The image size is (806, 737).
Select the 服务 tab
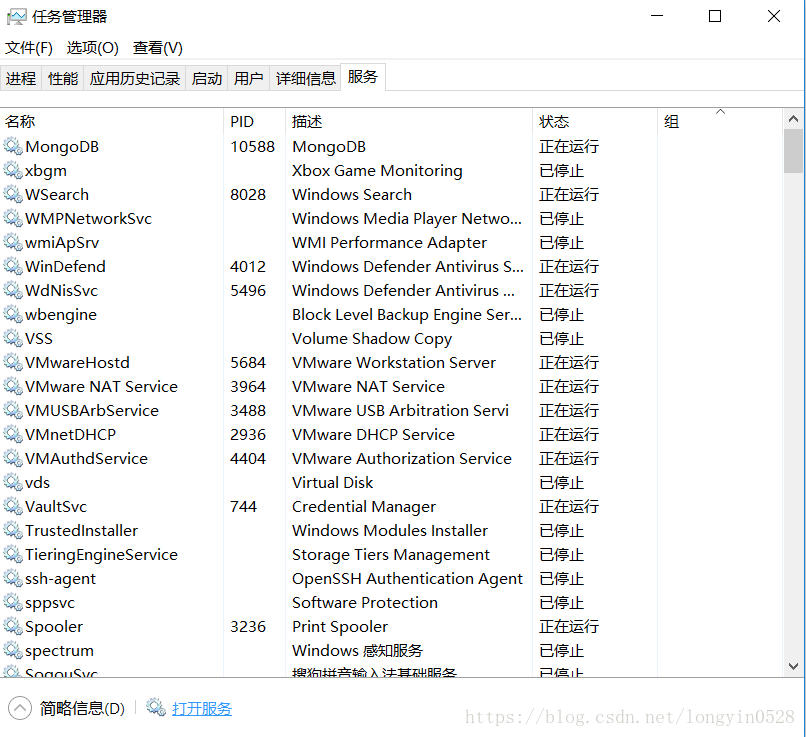[363, 77]
